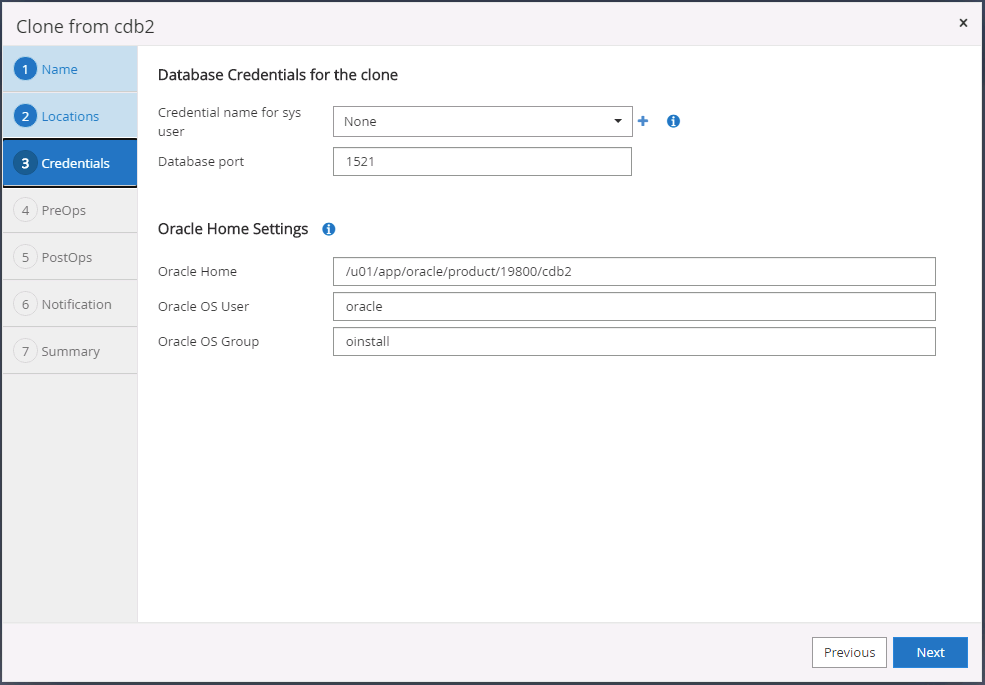Image resolution: width=985 pixels, height=685 pixels.
Task: Navigate to the Notification step
Action: (x=76, y=304)
